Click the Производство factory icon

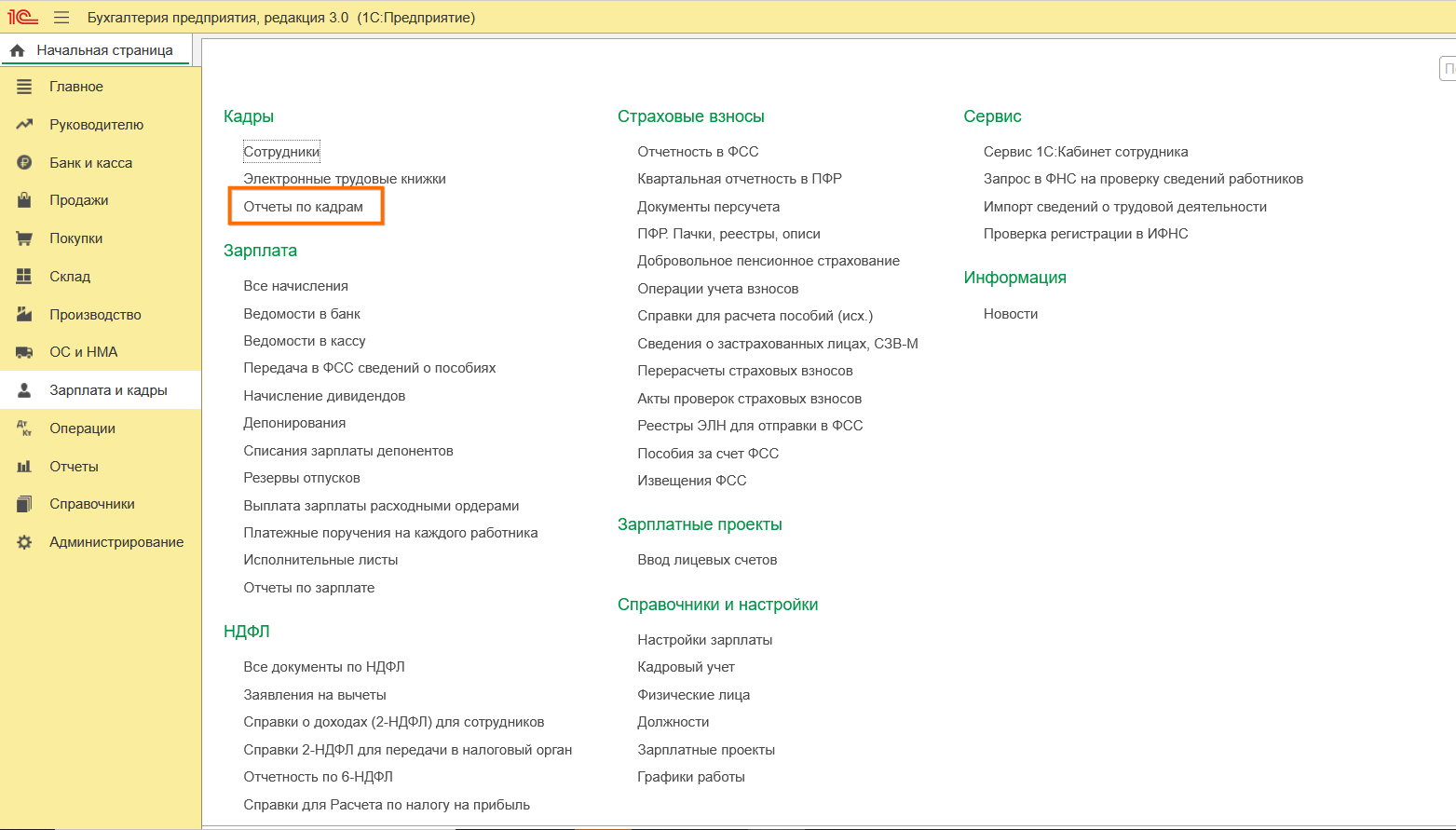click(24, 314)
